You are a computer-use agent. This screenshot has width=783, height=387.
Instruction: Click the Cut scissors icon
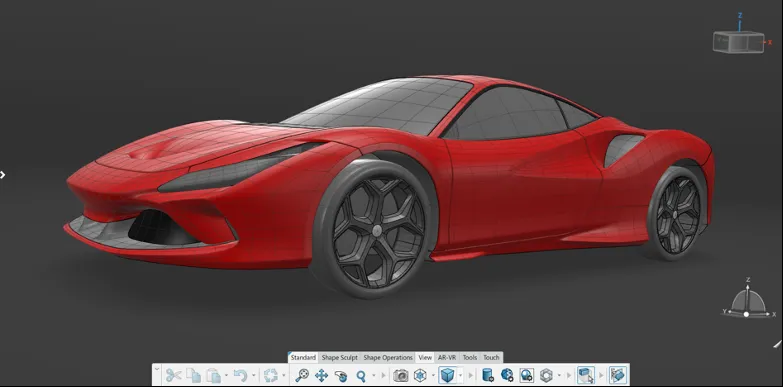(x=174, y=375)
